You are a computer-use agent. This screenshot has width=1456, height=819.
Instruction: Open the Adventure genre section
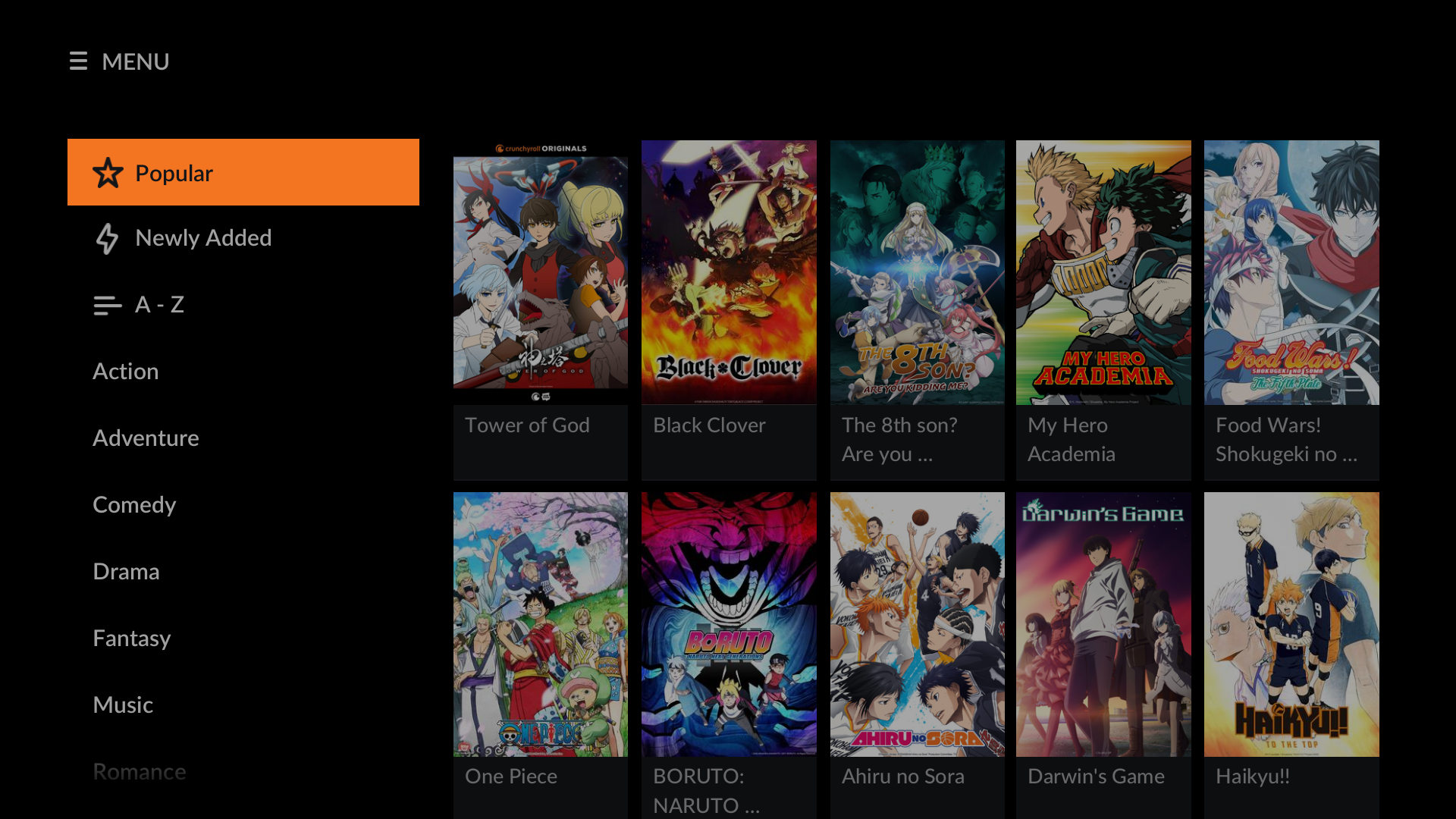(146, 437)
